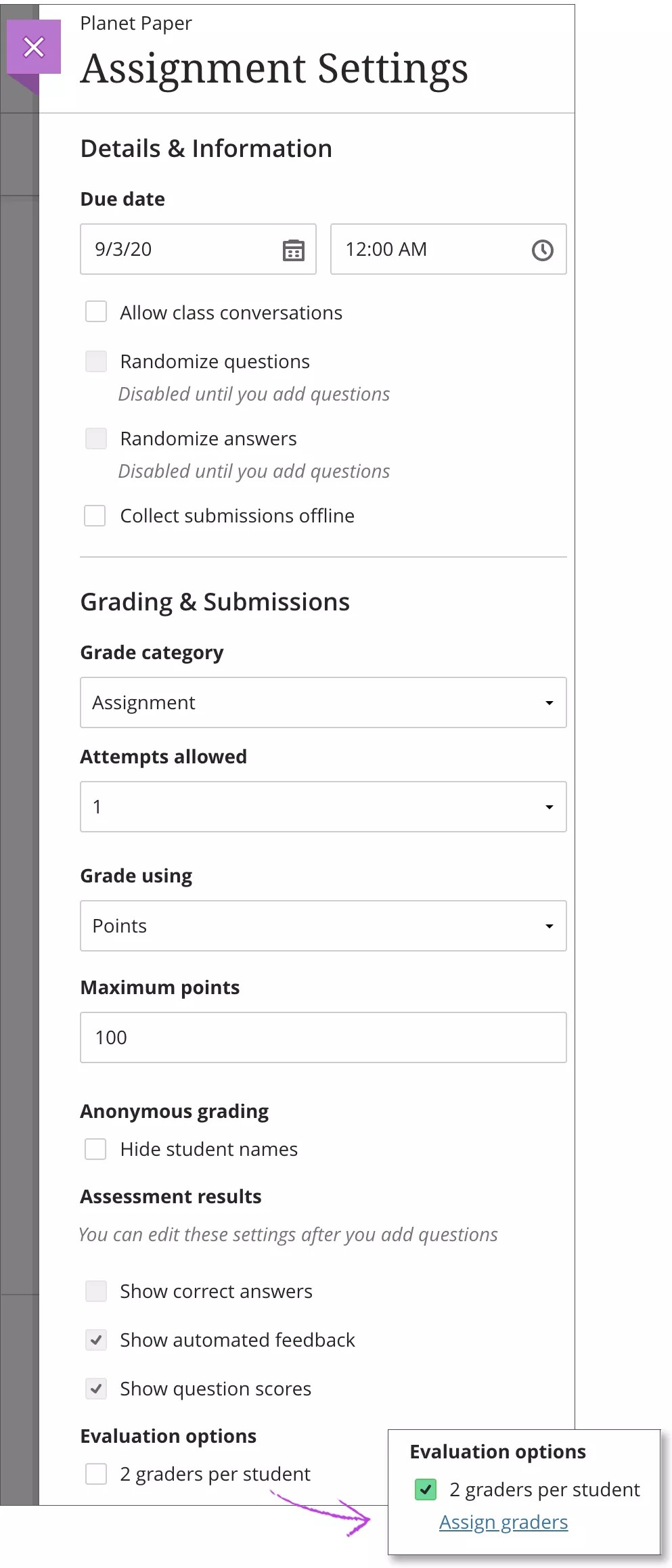Check 2 graders per student in settings panel

click(x=96, y=1473)
